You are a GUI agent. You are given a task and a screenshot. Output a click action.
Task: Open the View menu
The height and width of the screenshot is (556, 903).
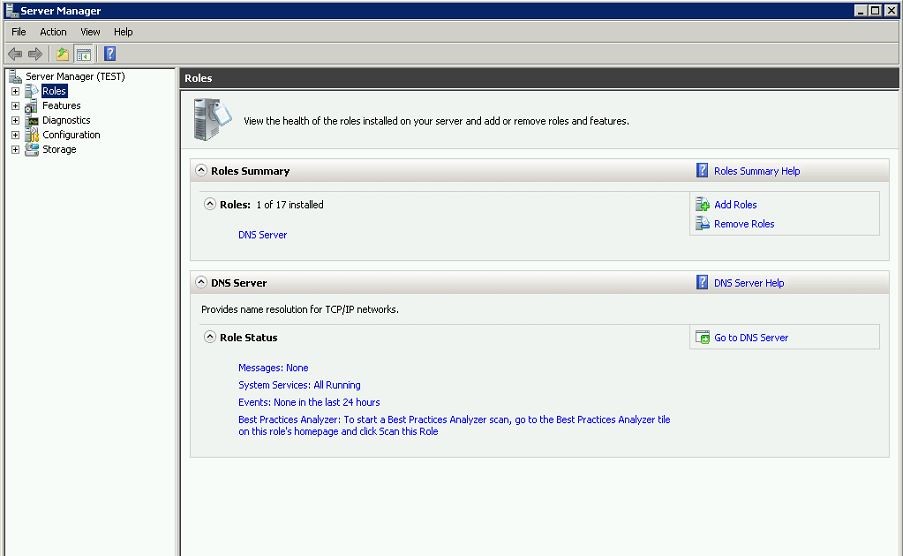90,32
